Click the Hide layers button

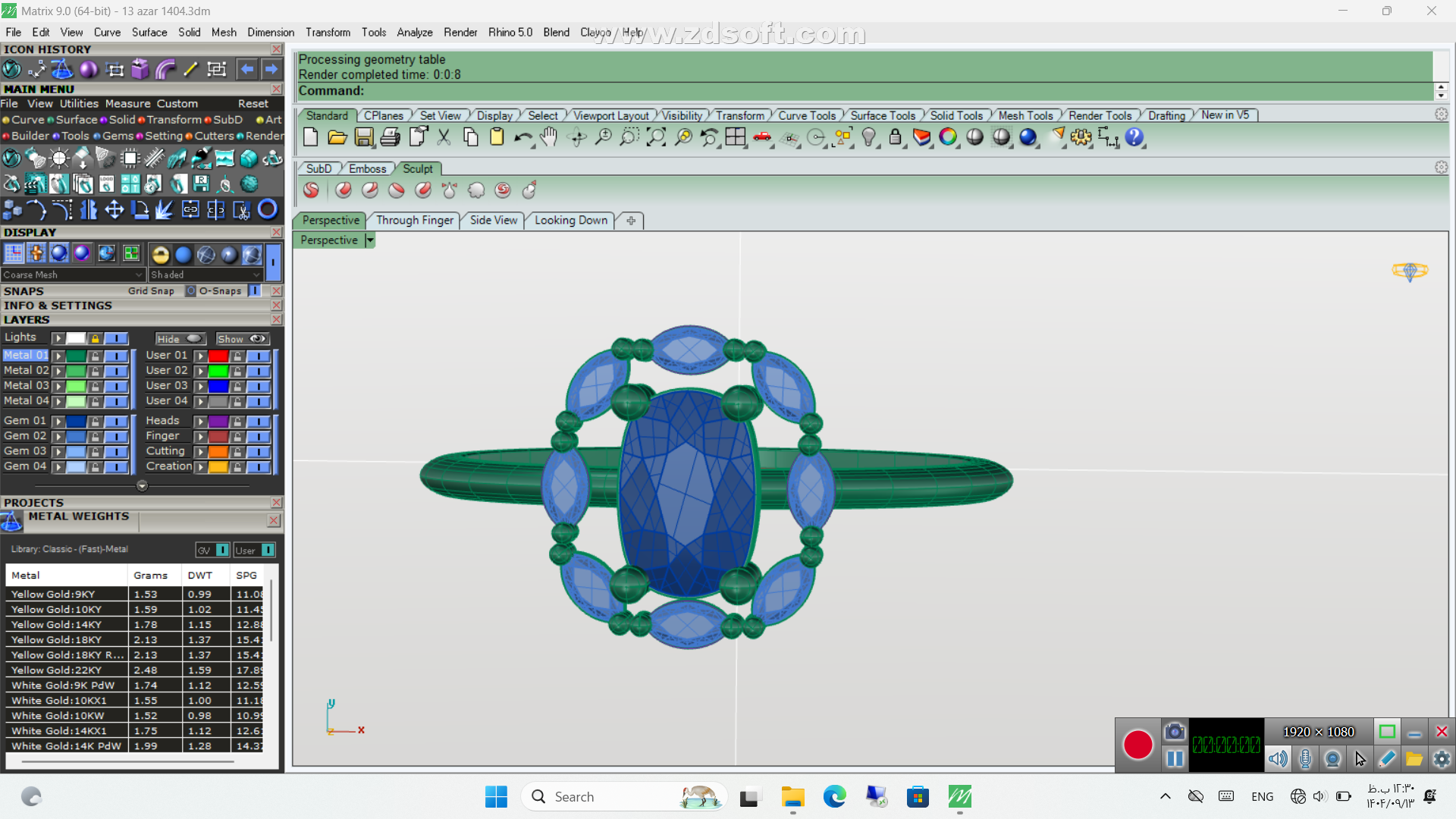click(x=180, y=339)
